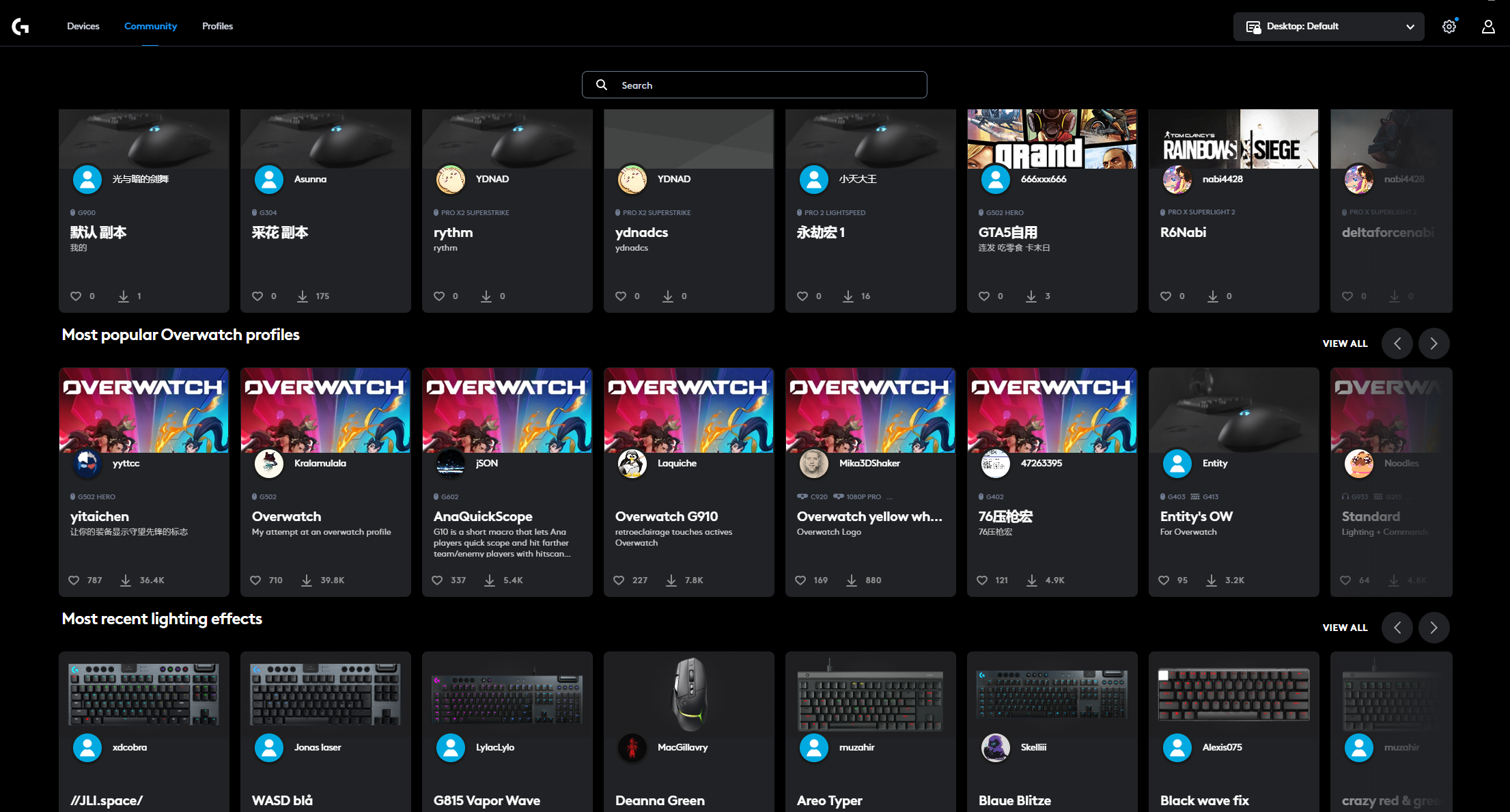Show next Overwatch profiles with right chevron
This screenshot has width=1510, height=812.
[x=1434, y=344]
